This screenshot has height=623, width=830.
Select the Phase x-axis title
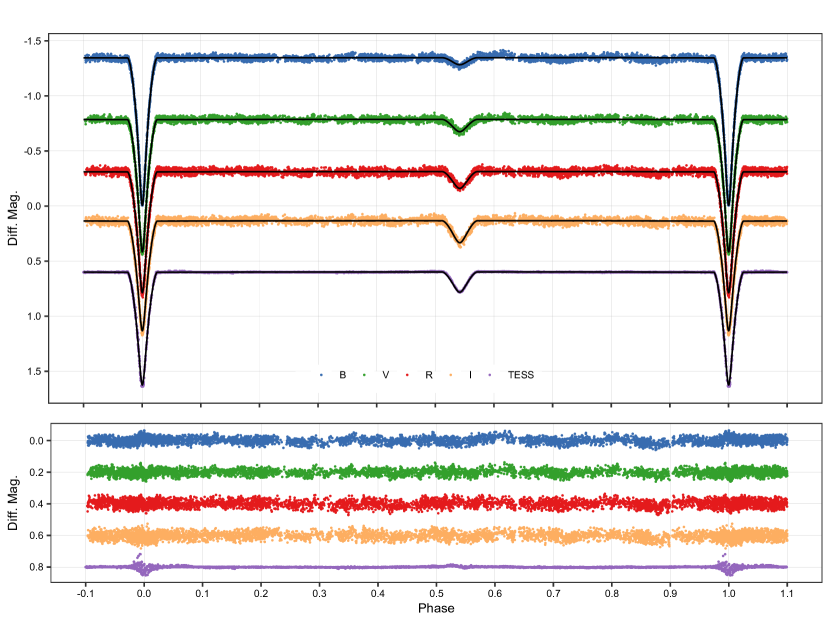436,608
